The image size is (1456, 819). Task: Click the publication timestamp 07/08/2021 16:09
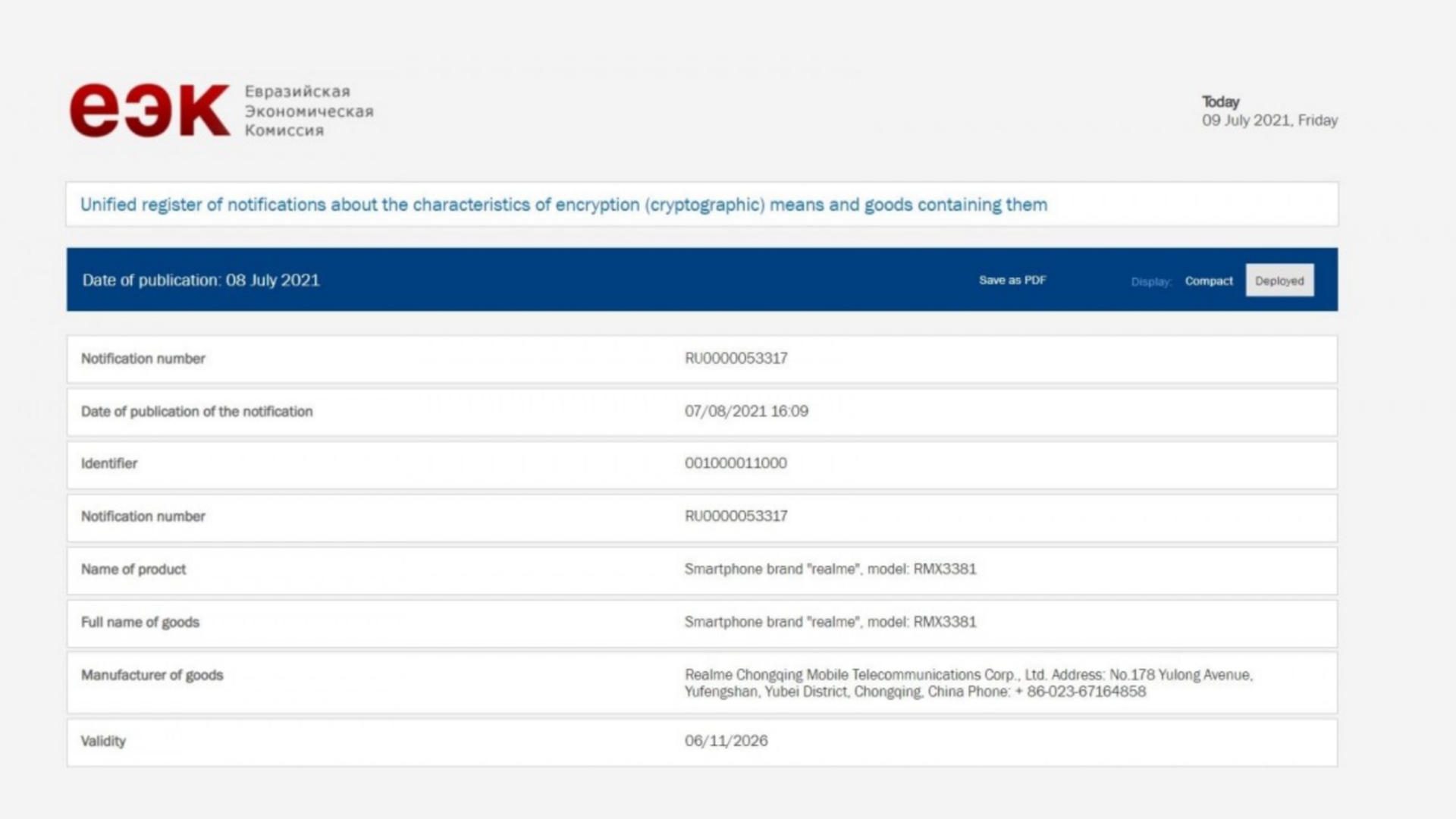(x=746, y=411)
